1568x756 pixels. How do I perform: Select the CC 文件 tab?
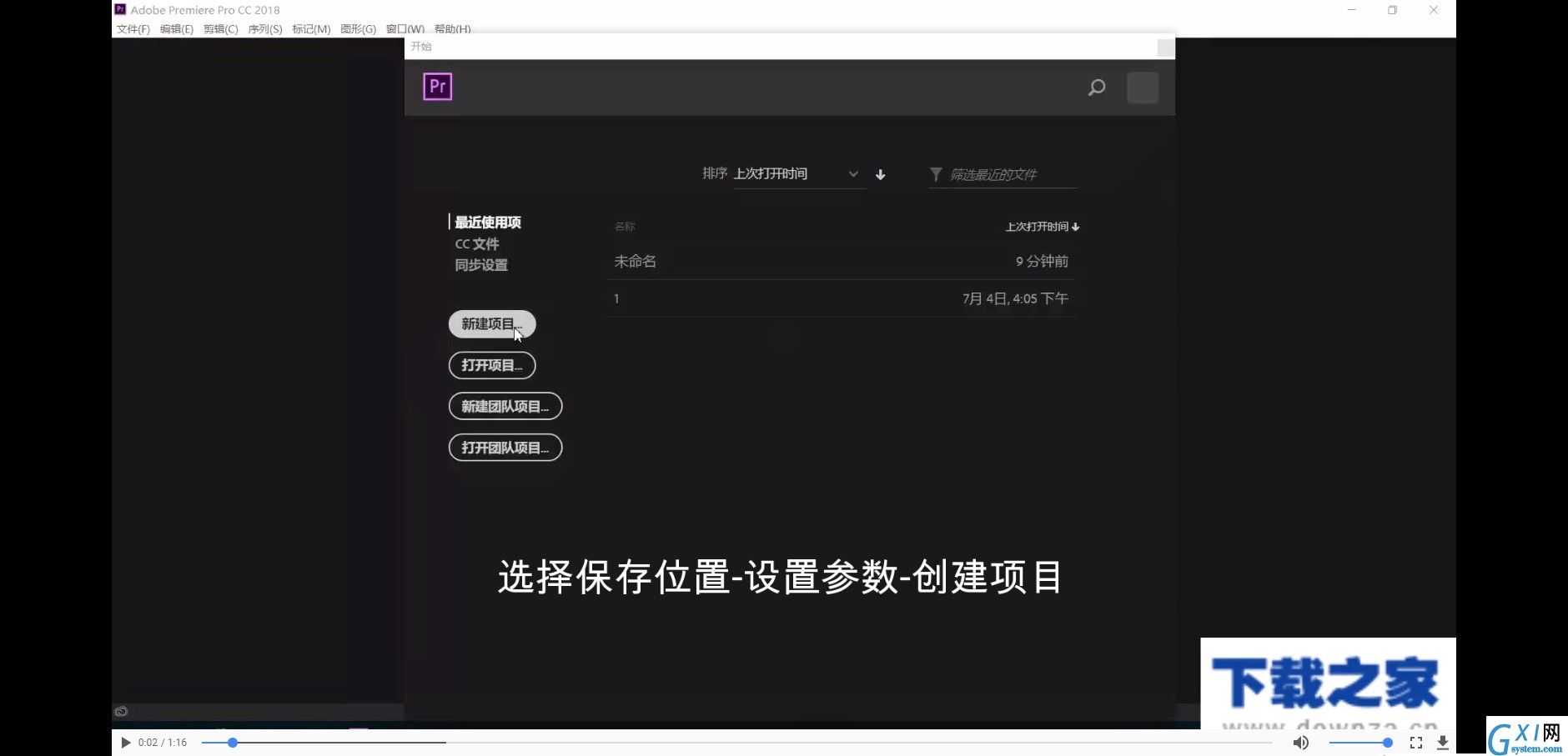[x=477, y=244]
